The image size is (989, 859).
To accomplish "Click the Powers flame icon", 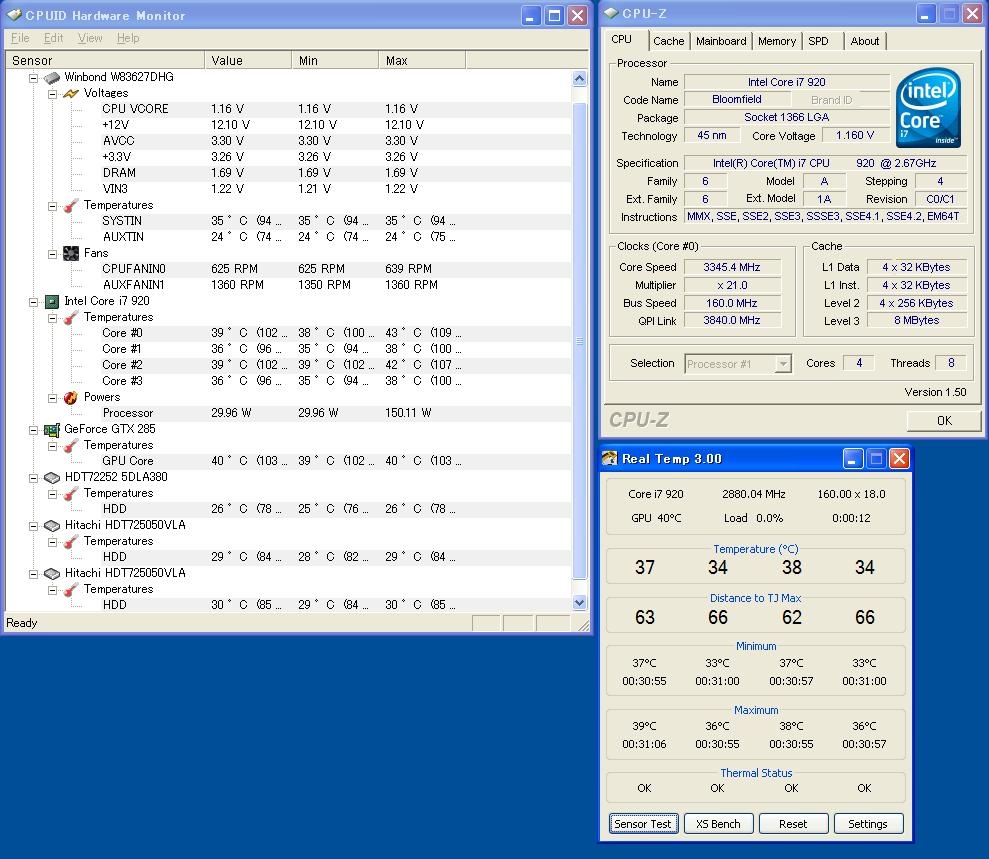I will [71, 397].
